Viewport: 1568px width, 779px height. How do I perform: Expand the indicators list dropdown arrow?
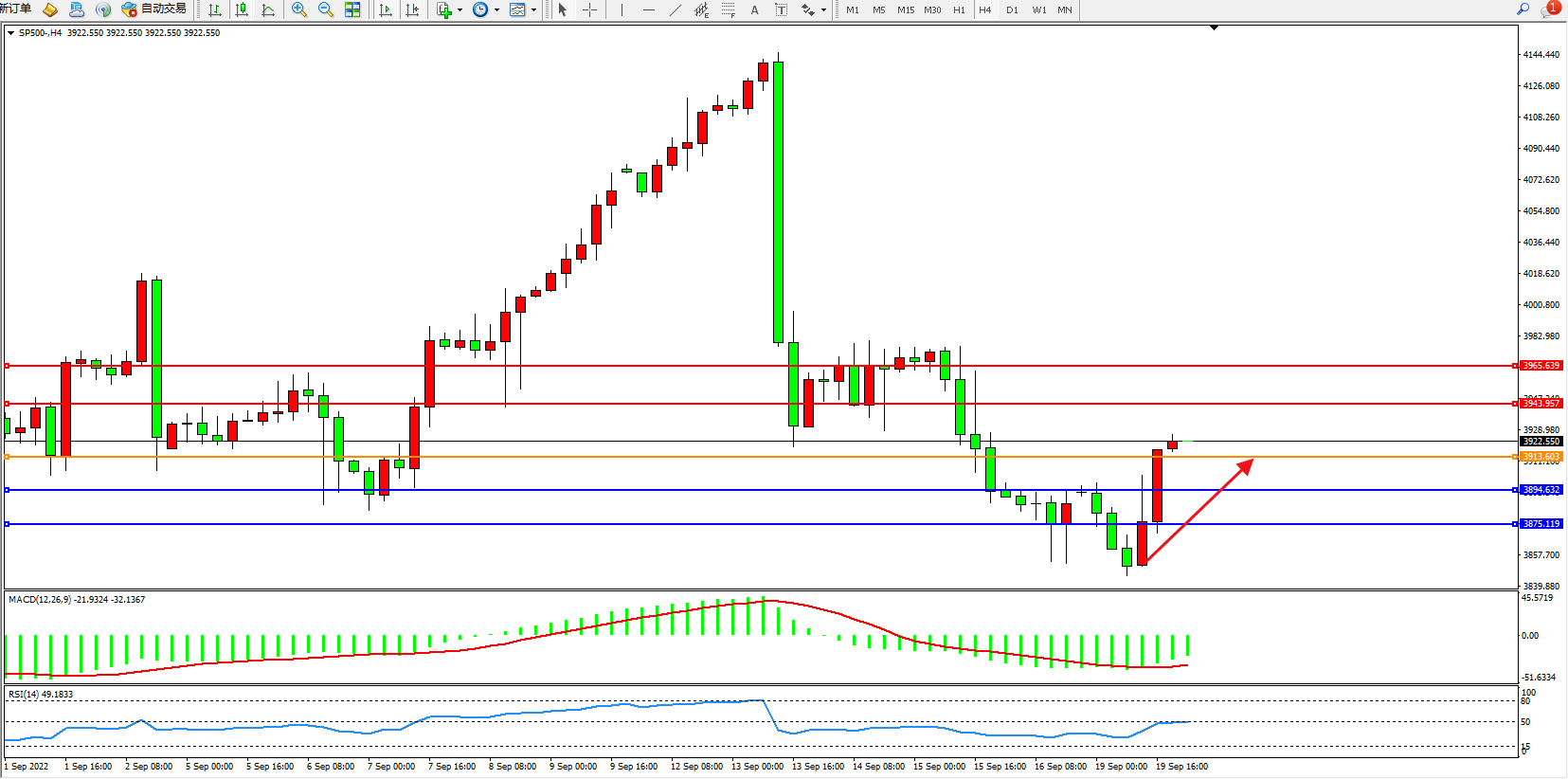click(460, 9)
